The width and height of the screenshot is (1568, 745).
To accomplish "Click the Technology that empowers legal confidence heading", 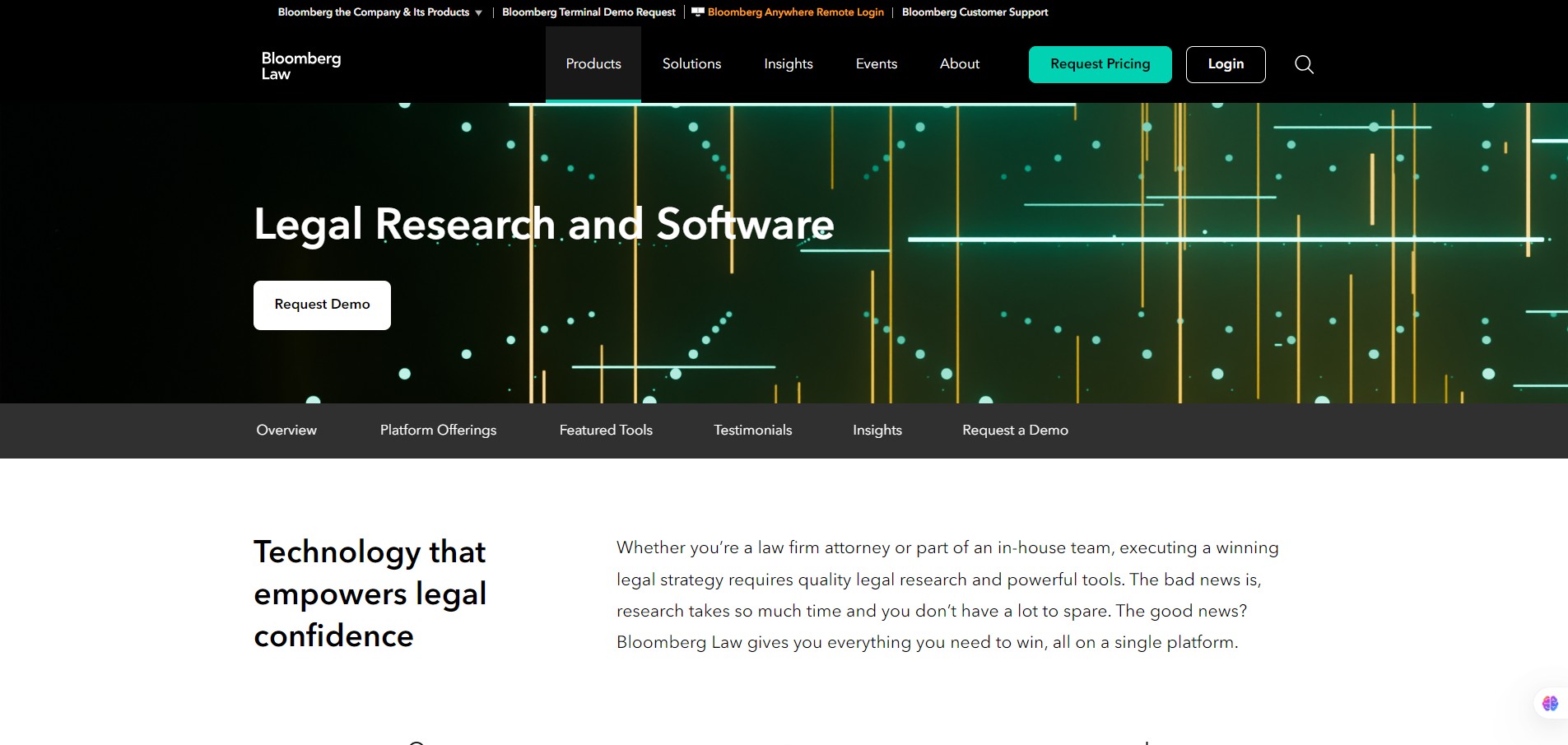I will point(370,594).
